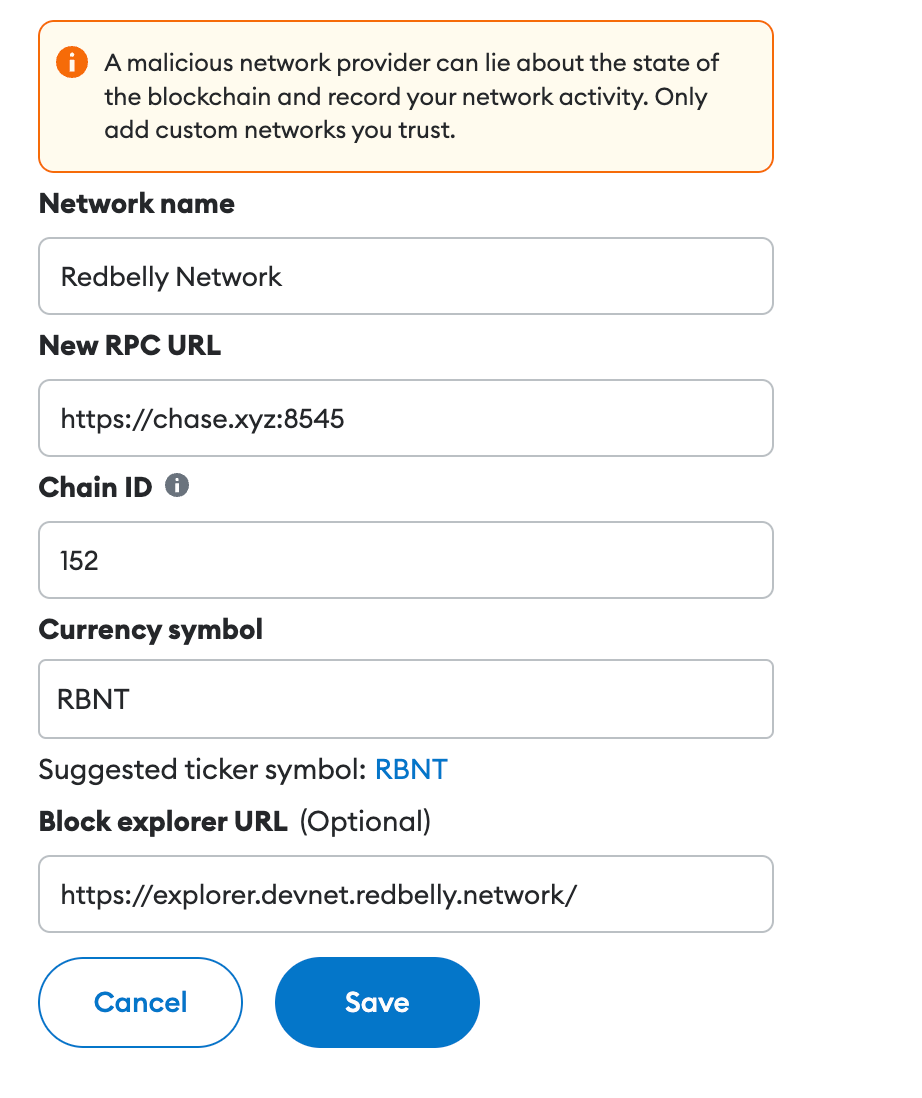Click the 'Block explorer URL' label
This screenshot has width=922, height=1098.
coord(163,821)
